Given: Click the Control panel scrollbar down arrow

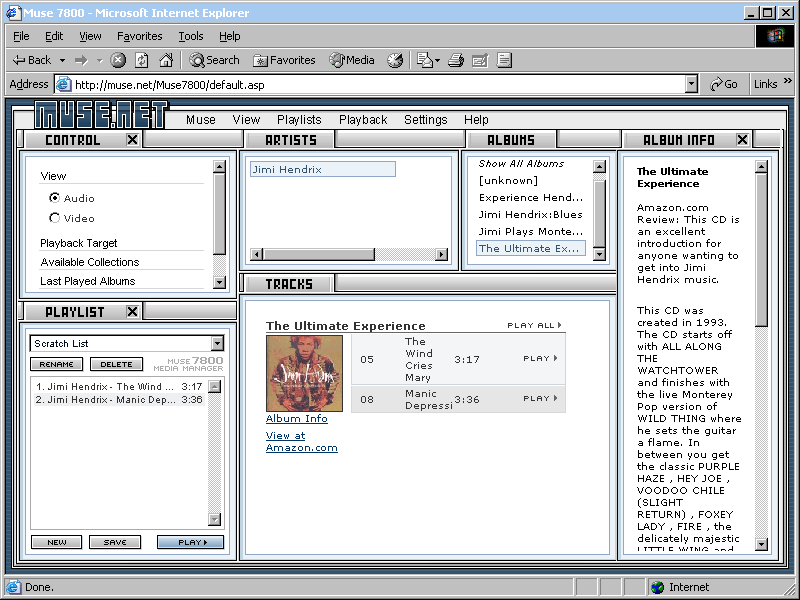Looking at the screenshot, I should coord(219,282).
